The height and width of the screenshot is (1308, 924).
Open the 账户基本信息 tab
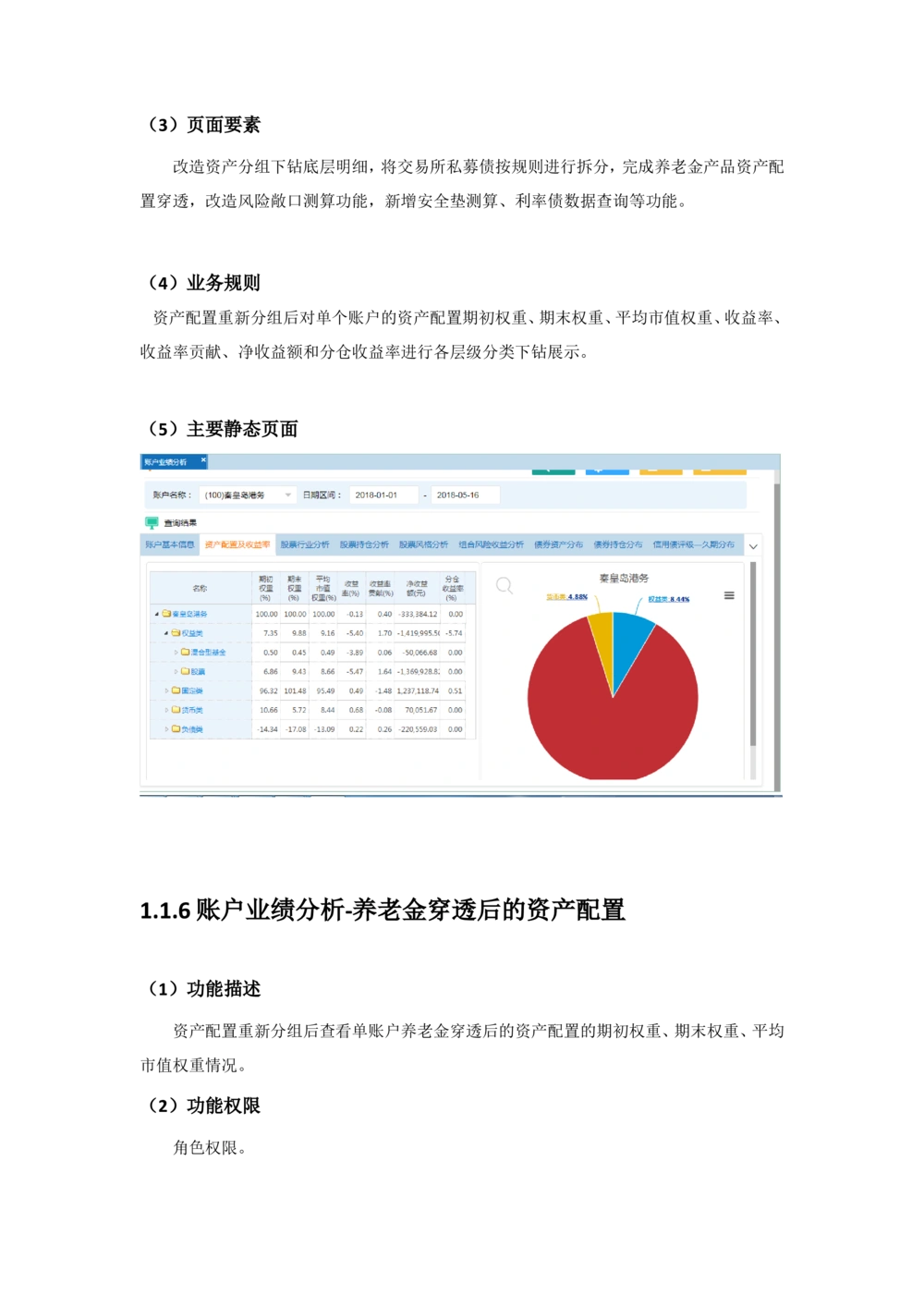coord(170,544)
